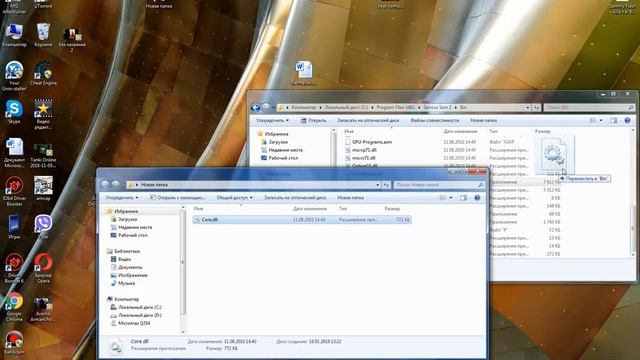The width and height of the screenshot is (640, 360).
Task: Sort by Размер column in Bin window
Action: (542, 131)
